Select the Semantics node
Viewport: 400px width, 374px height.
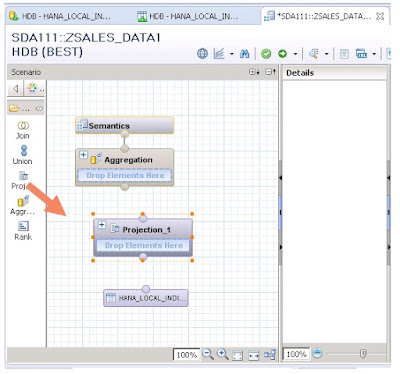coord(125,126)
